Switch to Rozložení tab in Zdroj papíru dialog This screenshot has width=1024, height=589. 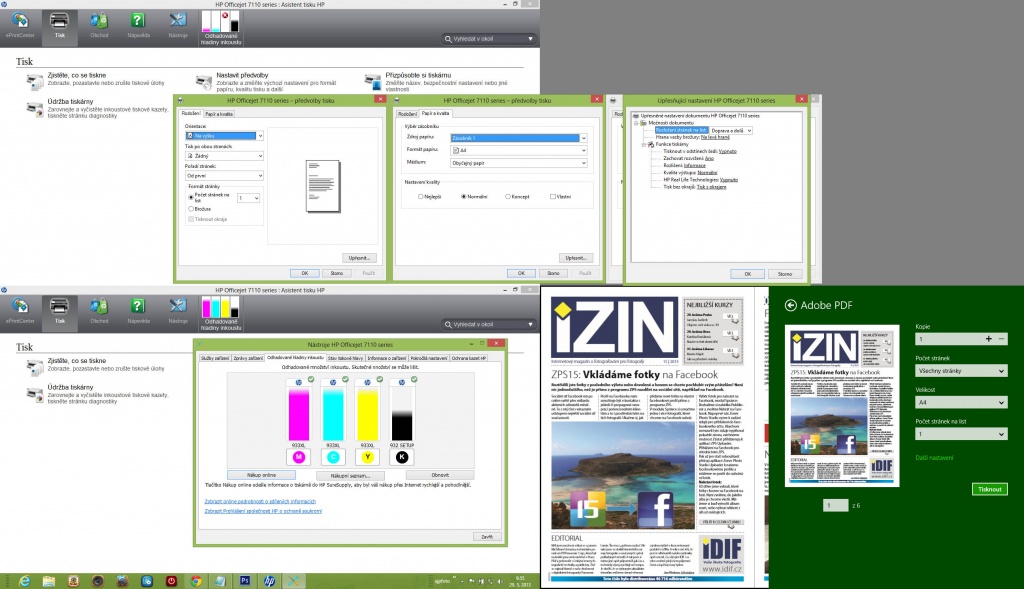[408, 114]
